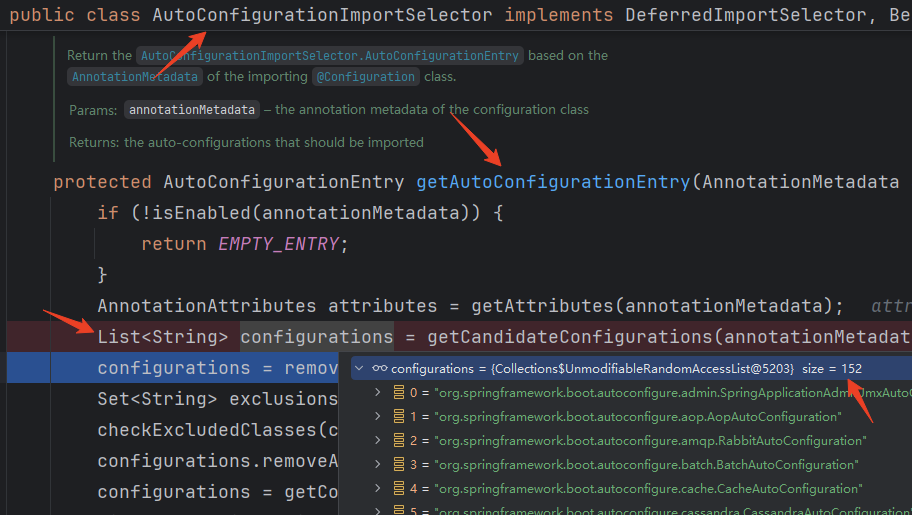The image size is (912, 515).
Task: Click the AutoConfigurationImportSelector class name
Action: (x=322, y=16)
